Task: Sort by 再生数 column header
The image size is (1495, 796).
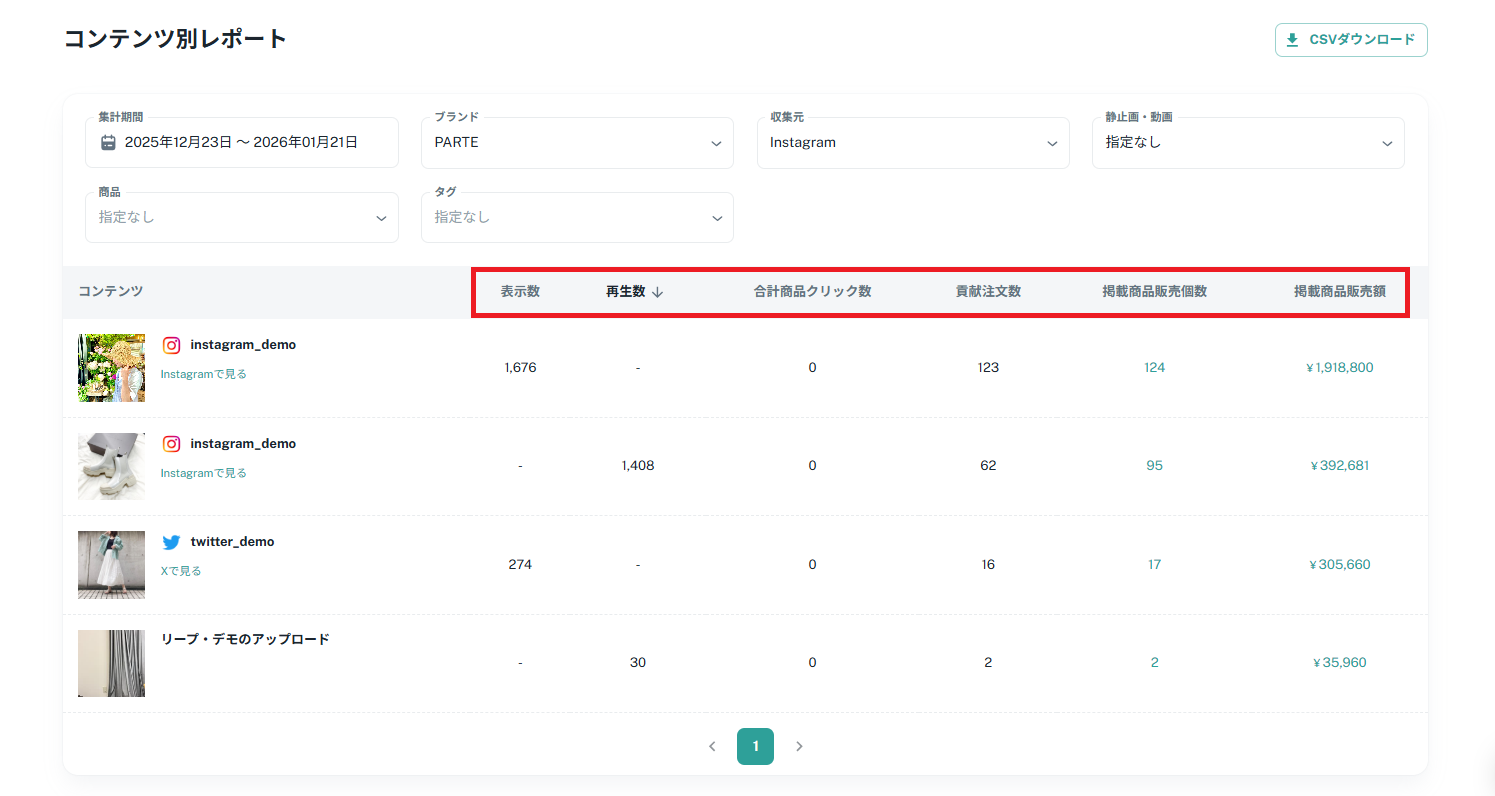Action: coord(635,292)
